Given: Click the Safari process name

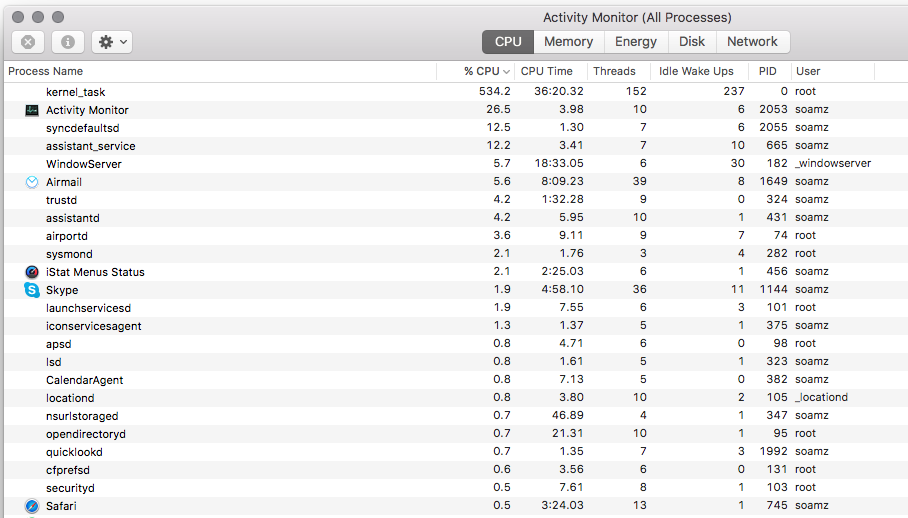Looking at the screenshot, I should point(61,506).
